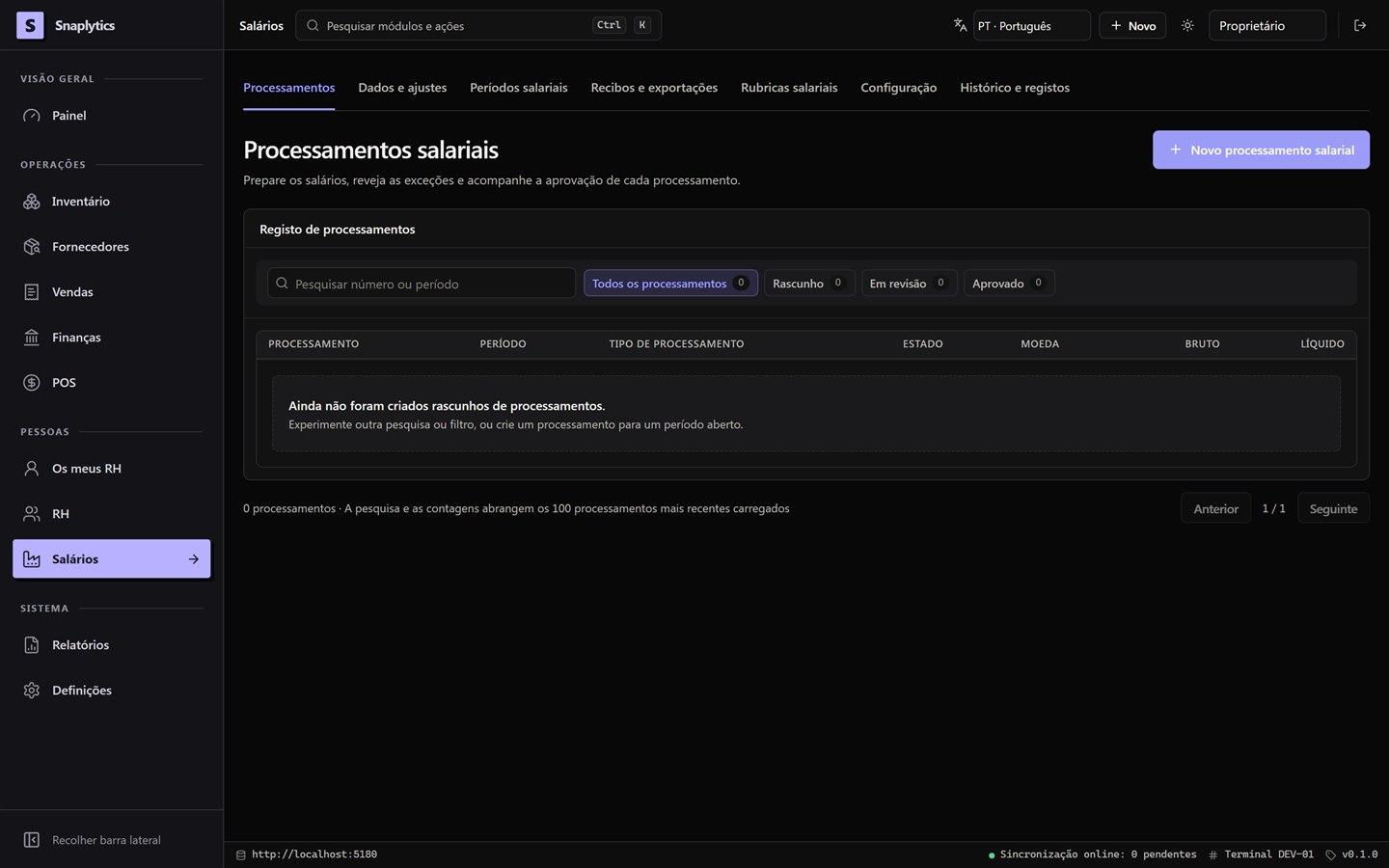Open the Painel dashboard icon
Screen dimensions: 1389x868
pos(32,116)
